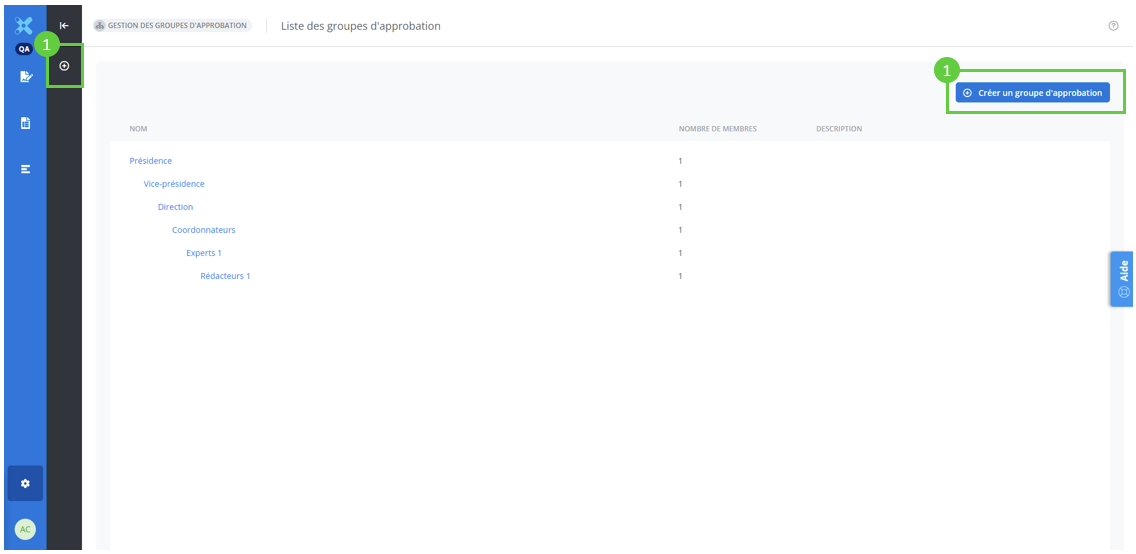Screen dimensions: 1136x554
Task: Select the Experts 1 group link
Action: [x=204, y=253]
